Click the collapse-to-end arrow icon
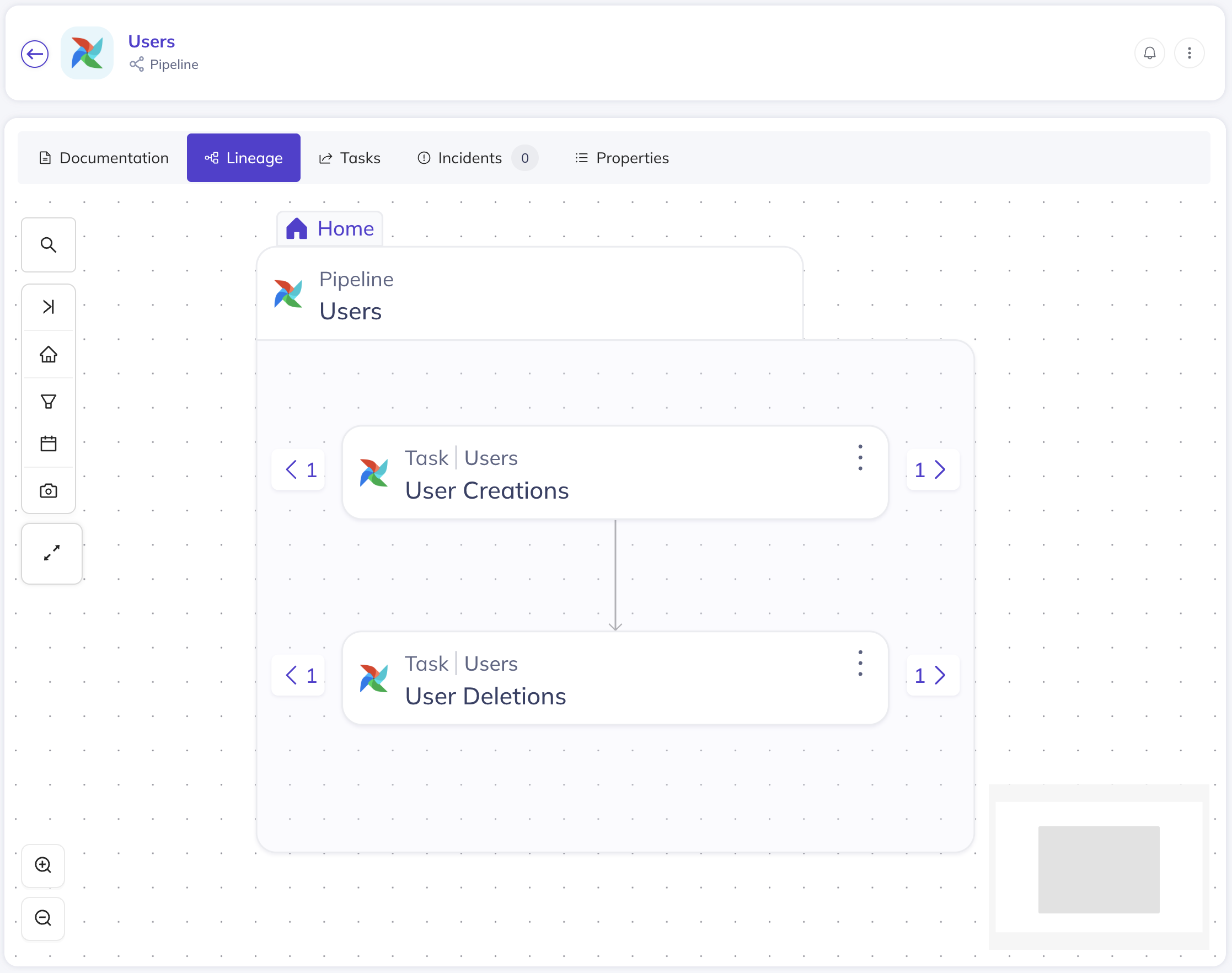The height and width of the screenshot is (973, 1232). coord(49,307)
